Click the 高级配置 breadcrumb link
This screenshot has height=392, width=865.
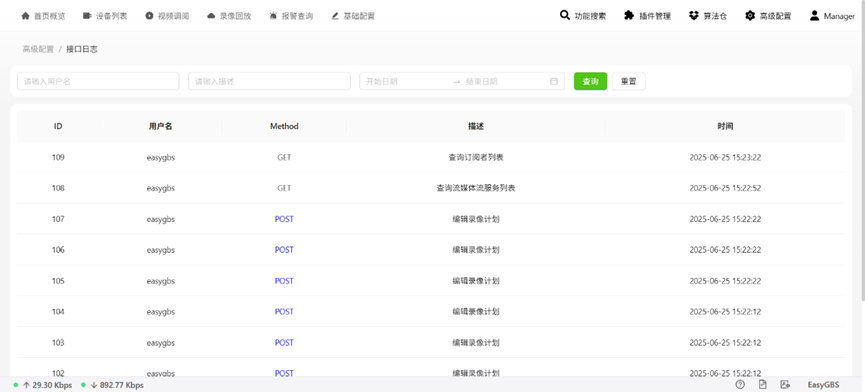tap(38, 49)
